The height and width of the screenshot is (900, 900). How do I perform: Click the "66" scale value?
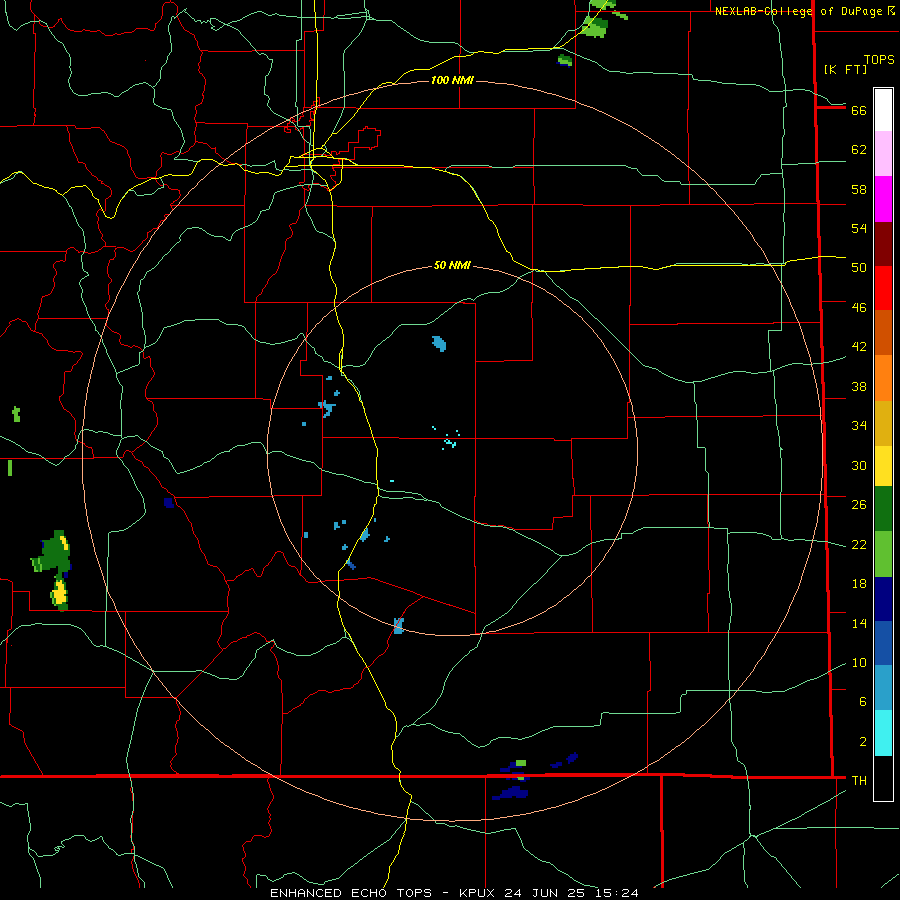click(x=859, y=110)
